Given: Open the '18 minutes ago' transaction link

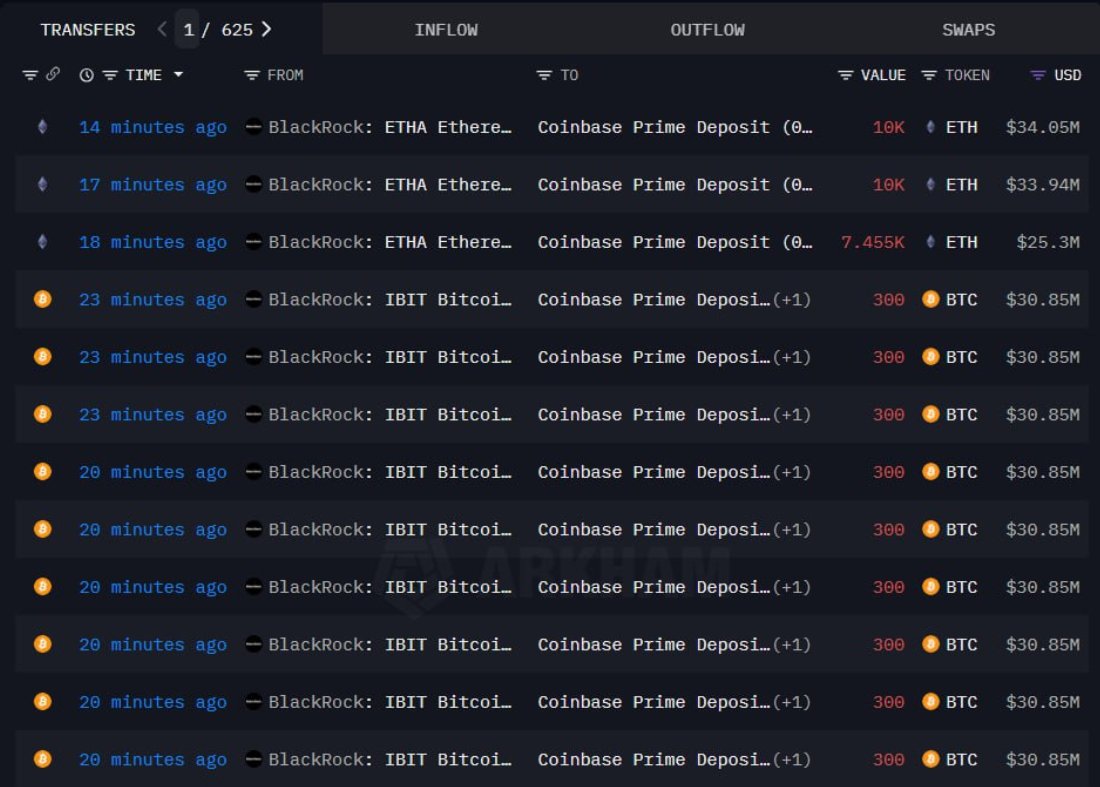Looking at the screenshot, I should [153, 243].
